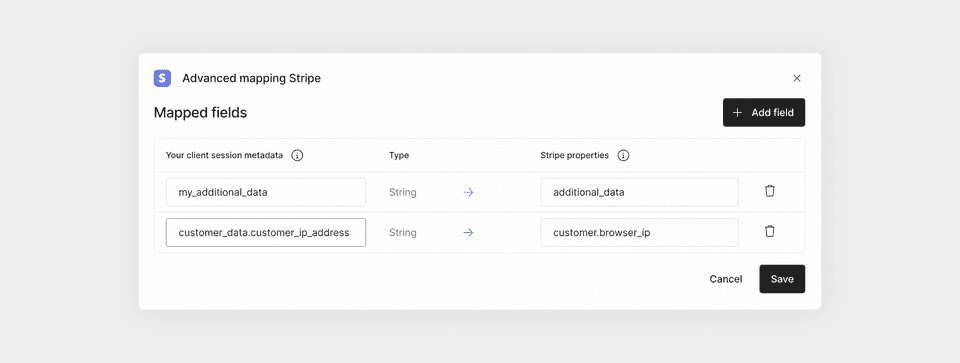Delete the customer.browser_ip mapping row
The image size is (960, 363).
tap(770, 231)
